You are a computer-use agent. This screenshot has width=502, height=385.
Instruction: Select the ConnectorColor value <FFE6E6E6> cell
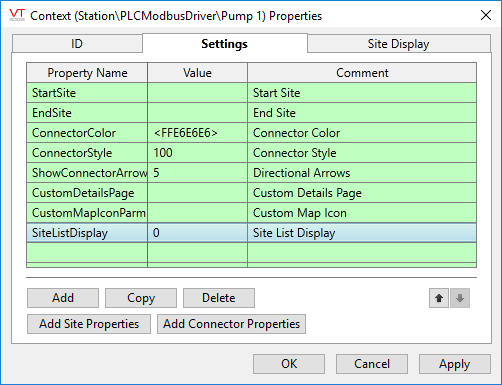pyautogui.click(x=197, y=133)
